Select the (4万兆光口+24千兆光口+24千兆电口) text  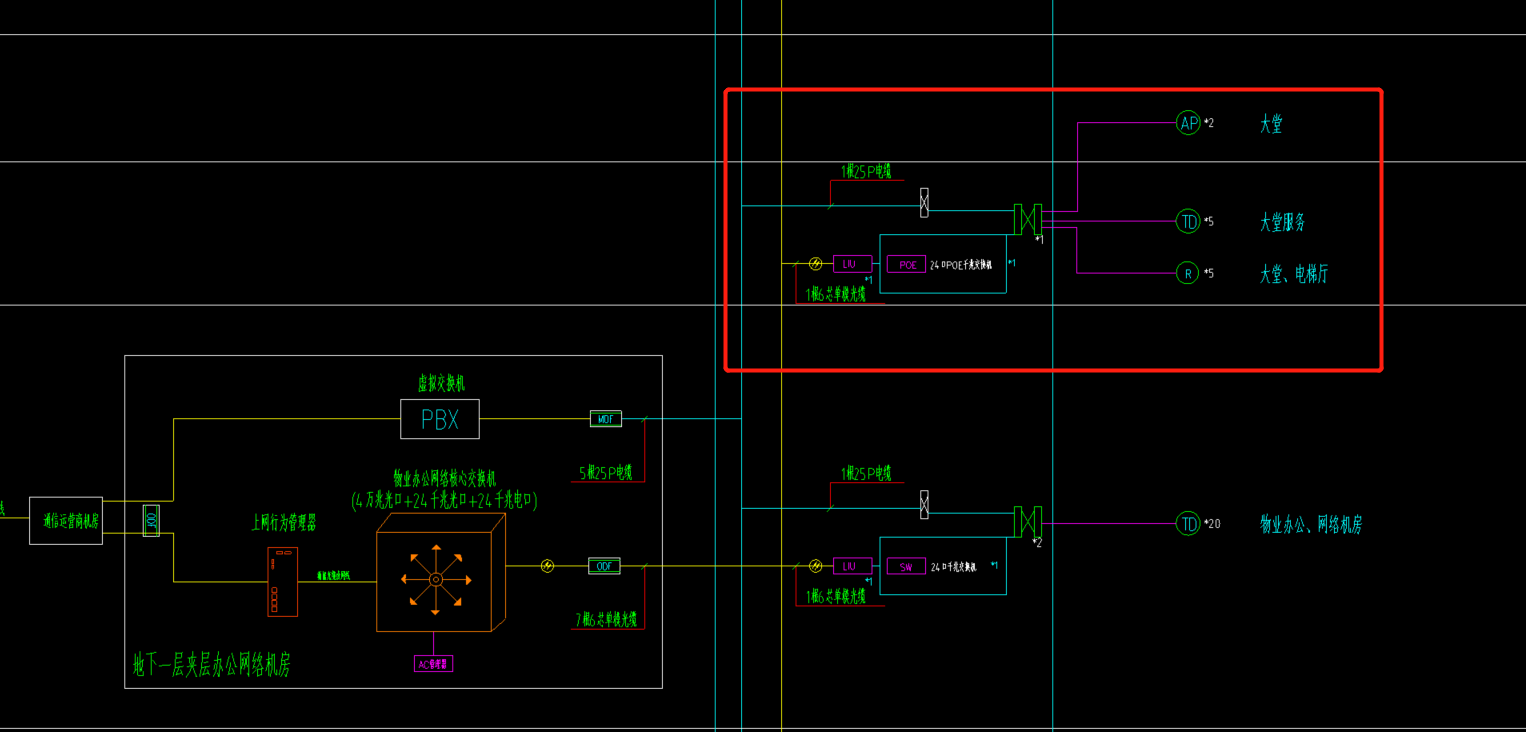(445, 501)
